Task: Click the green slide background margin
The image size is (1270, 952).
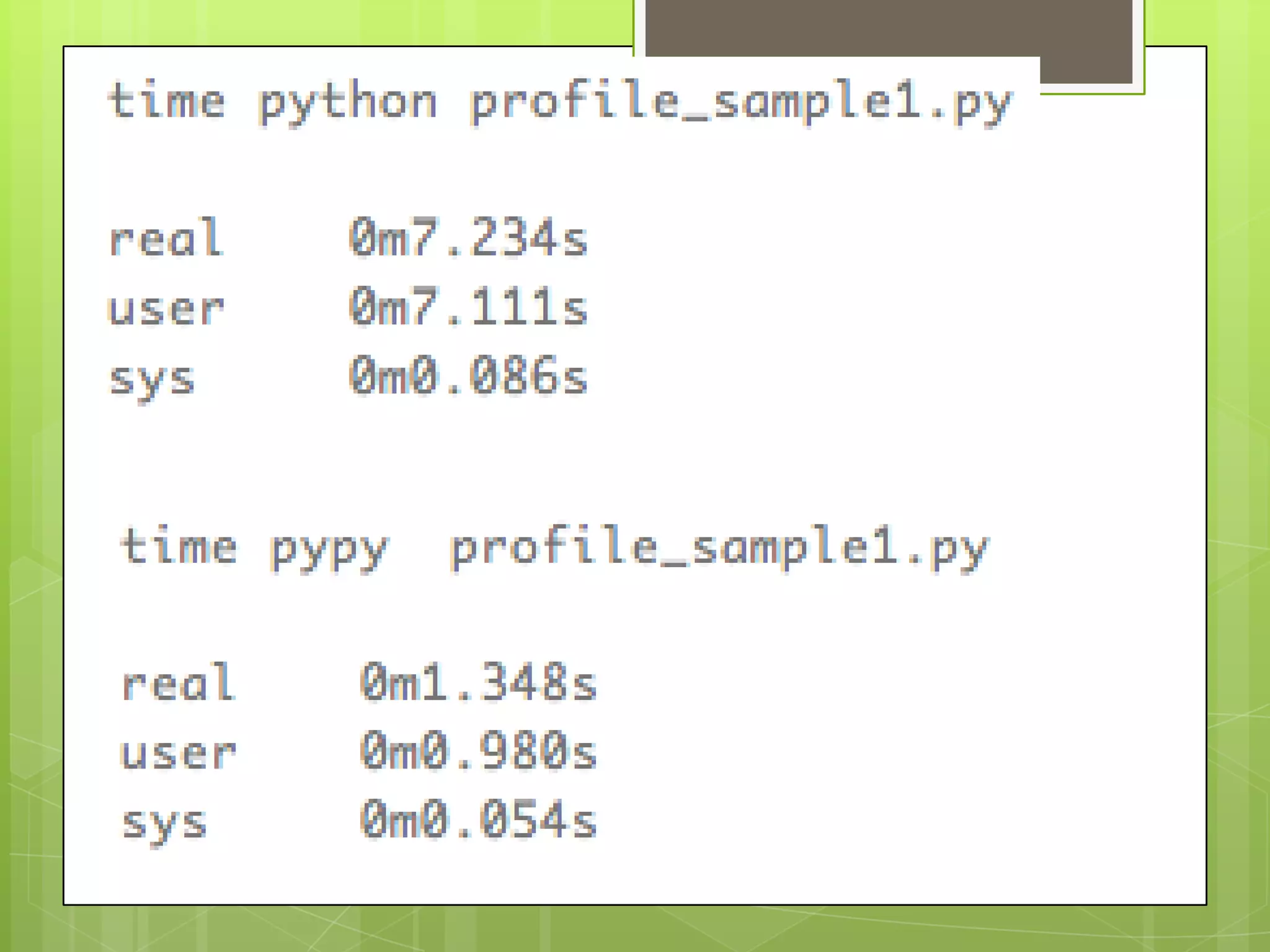Action: [x=31, y=434]
